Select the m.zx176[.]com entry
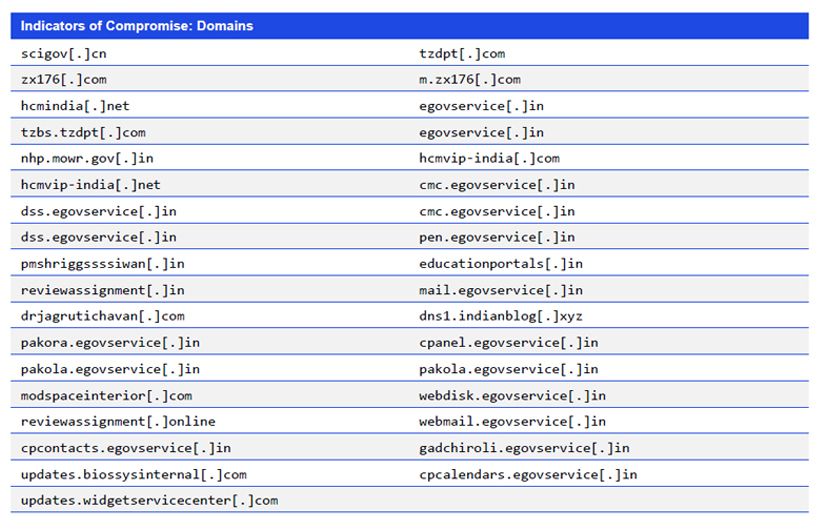 [x=470, y=80]
